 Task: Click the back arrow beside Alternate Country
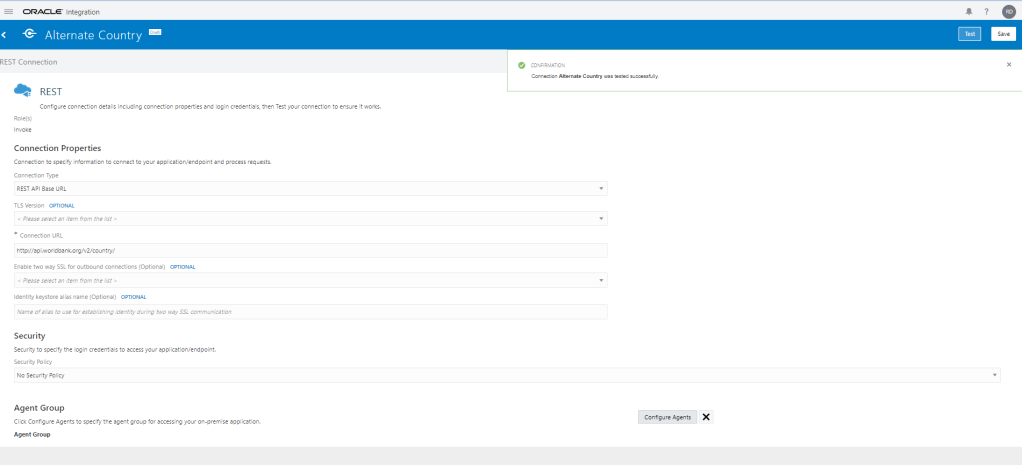tap(5, 34)
